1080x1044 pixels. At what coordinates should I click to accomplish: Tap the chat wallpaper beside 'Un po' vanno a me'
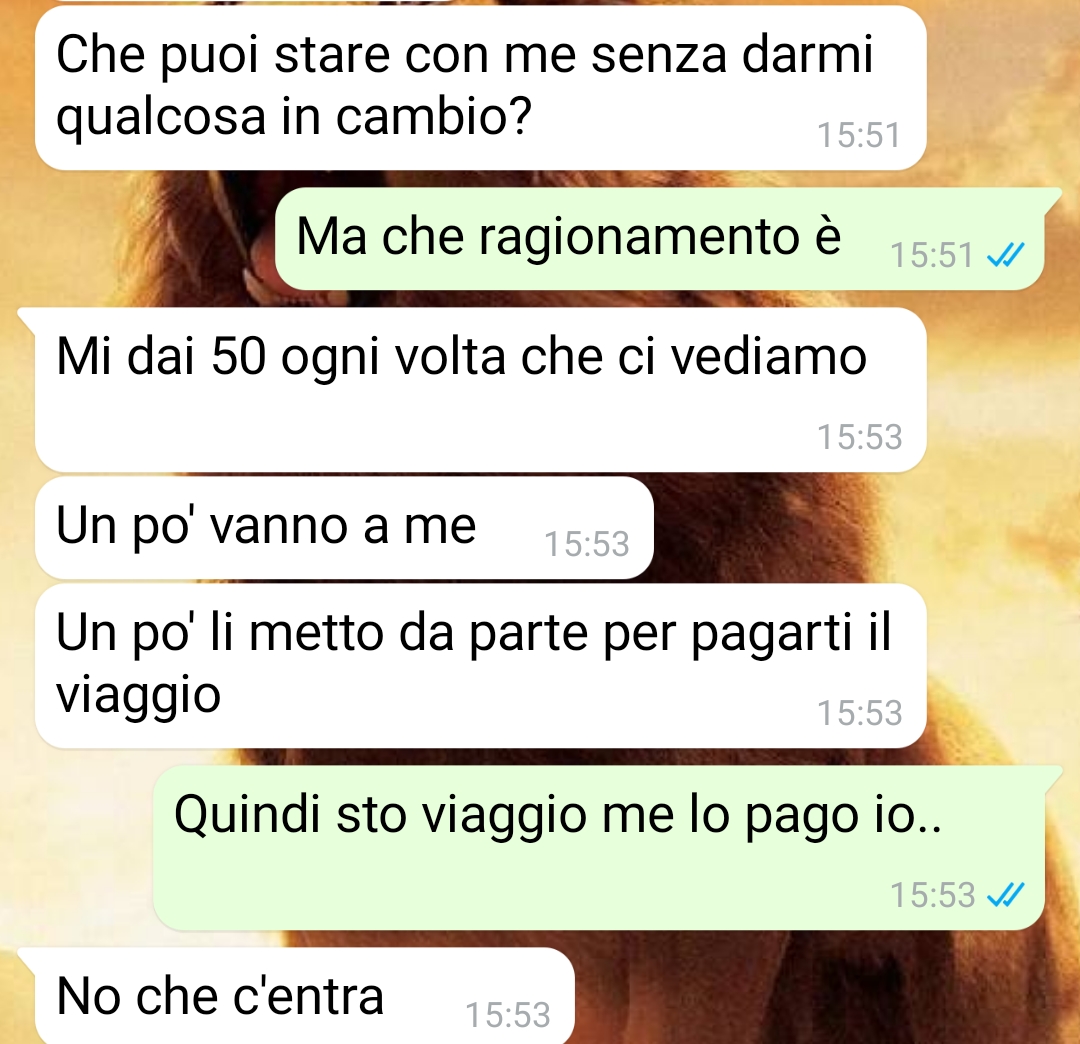tap(861, 528)
